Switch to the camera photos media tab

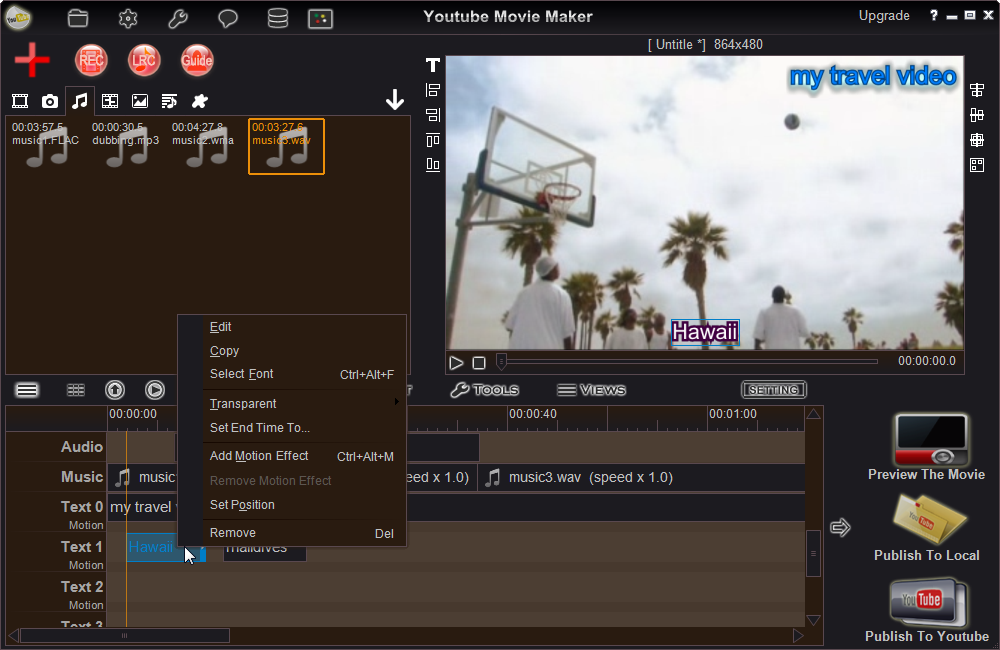pyautogui.click(x=50, y=101)
